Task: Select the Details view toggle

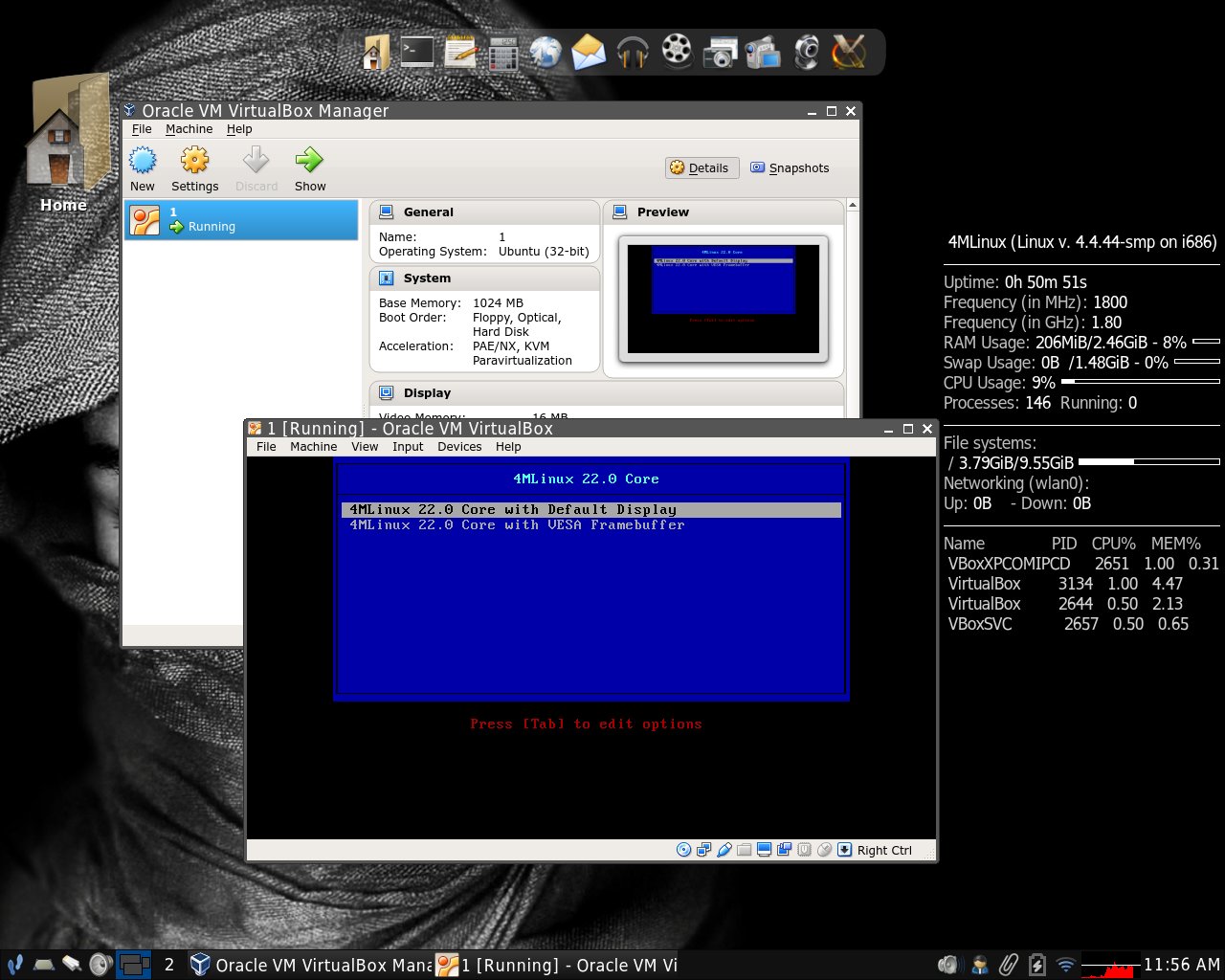Action: (702, 167)
